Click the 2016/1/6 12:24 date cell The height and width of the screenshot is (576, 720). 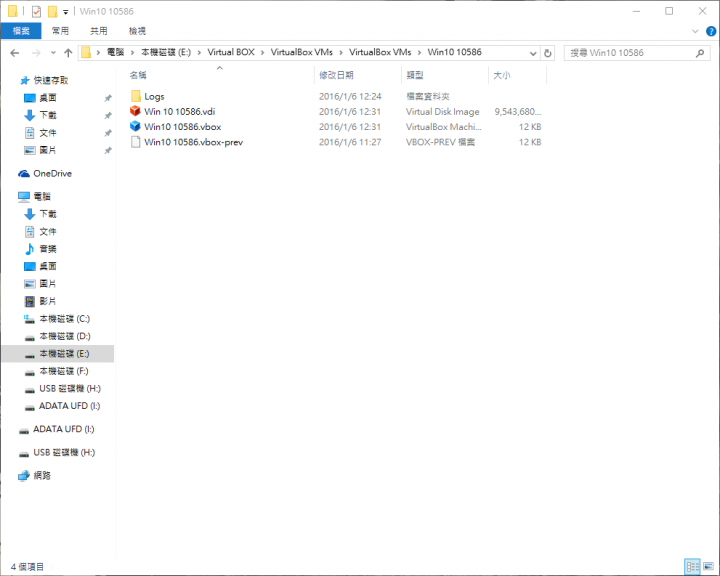click(350, 96)
